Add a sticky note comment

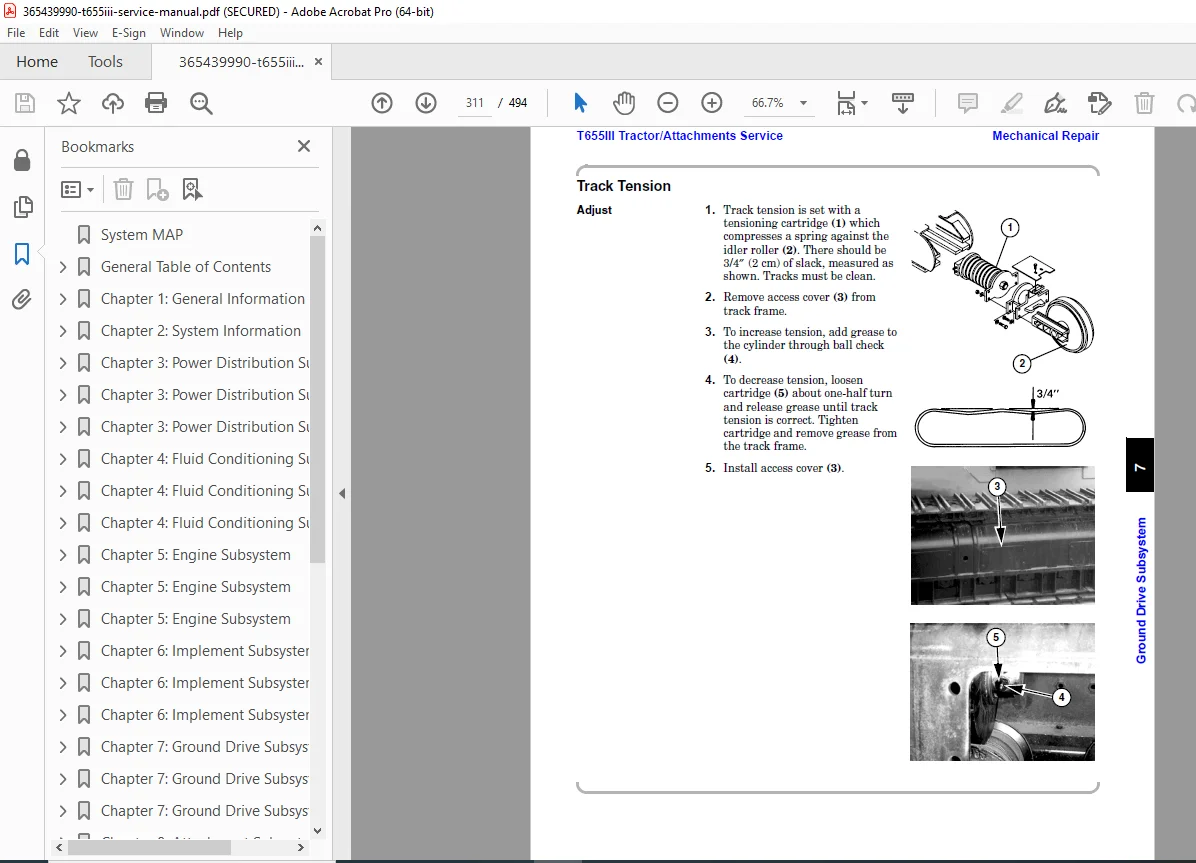tap(967, 103)
